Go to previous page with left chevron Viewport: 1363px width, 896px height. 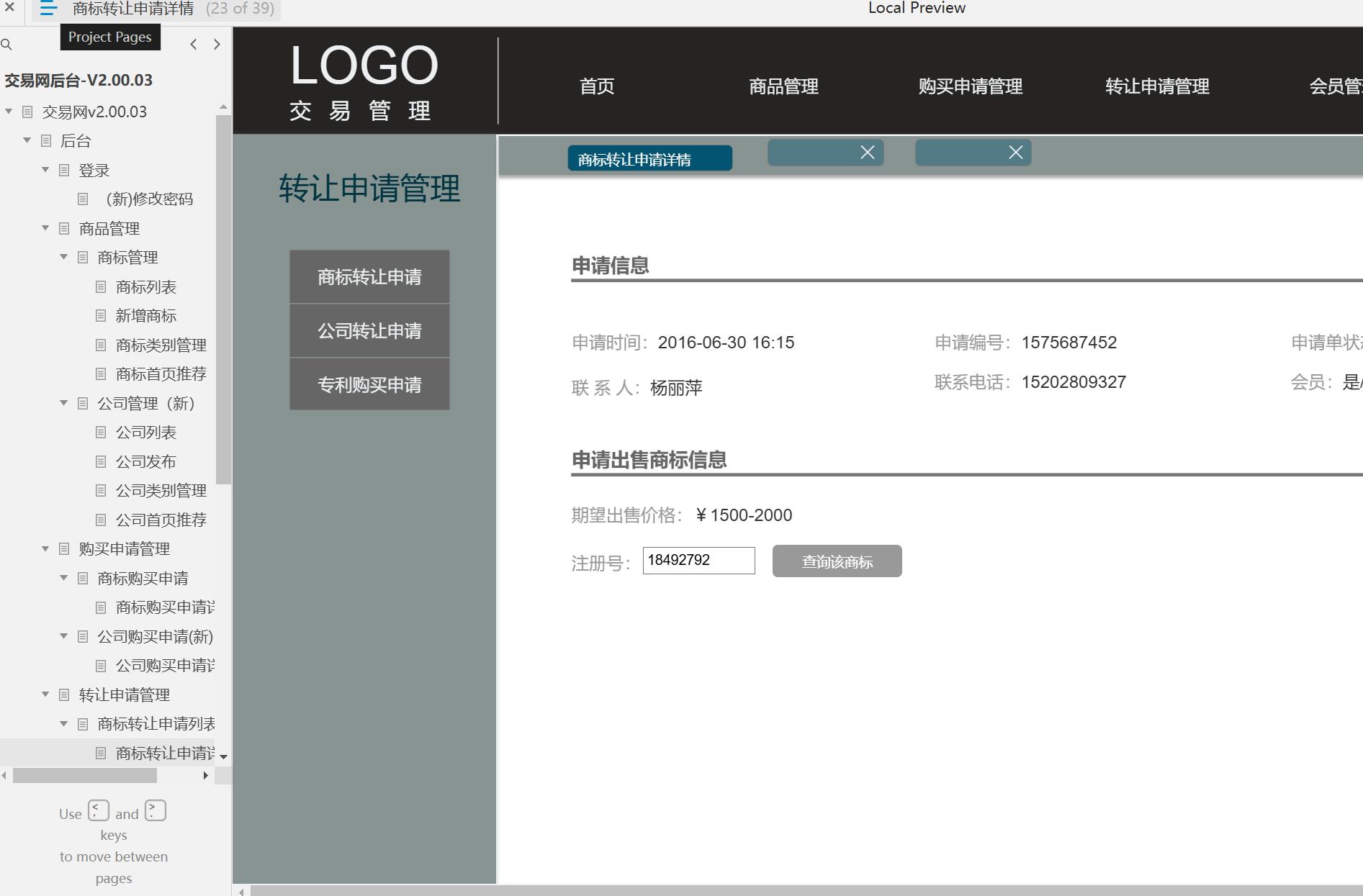[x=193, y=45]
